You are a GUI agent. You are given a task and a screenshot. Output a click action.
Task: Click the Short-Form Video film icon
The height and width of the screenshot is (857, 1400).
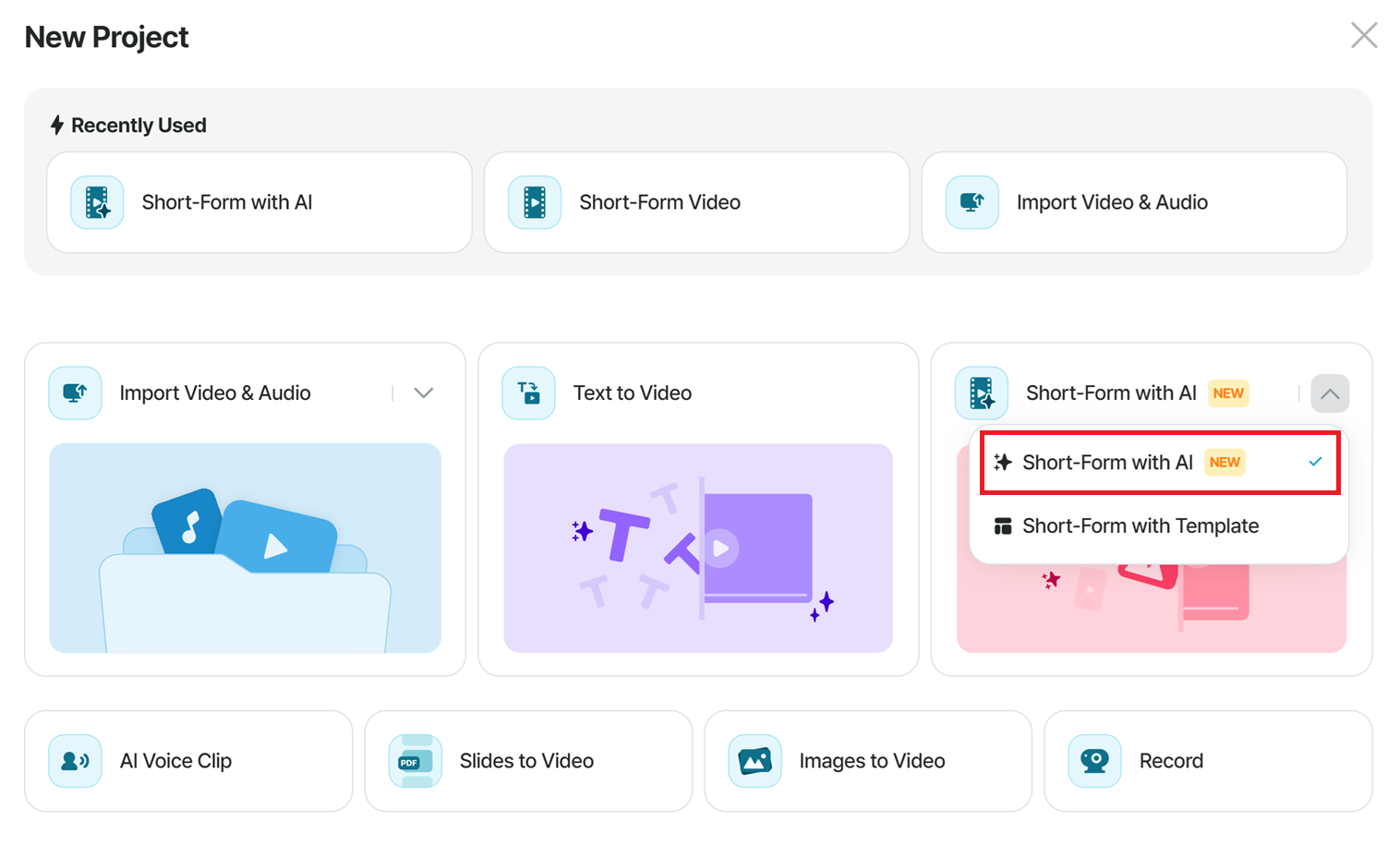click(x=535, y=202)
